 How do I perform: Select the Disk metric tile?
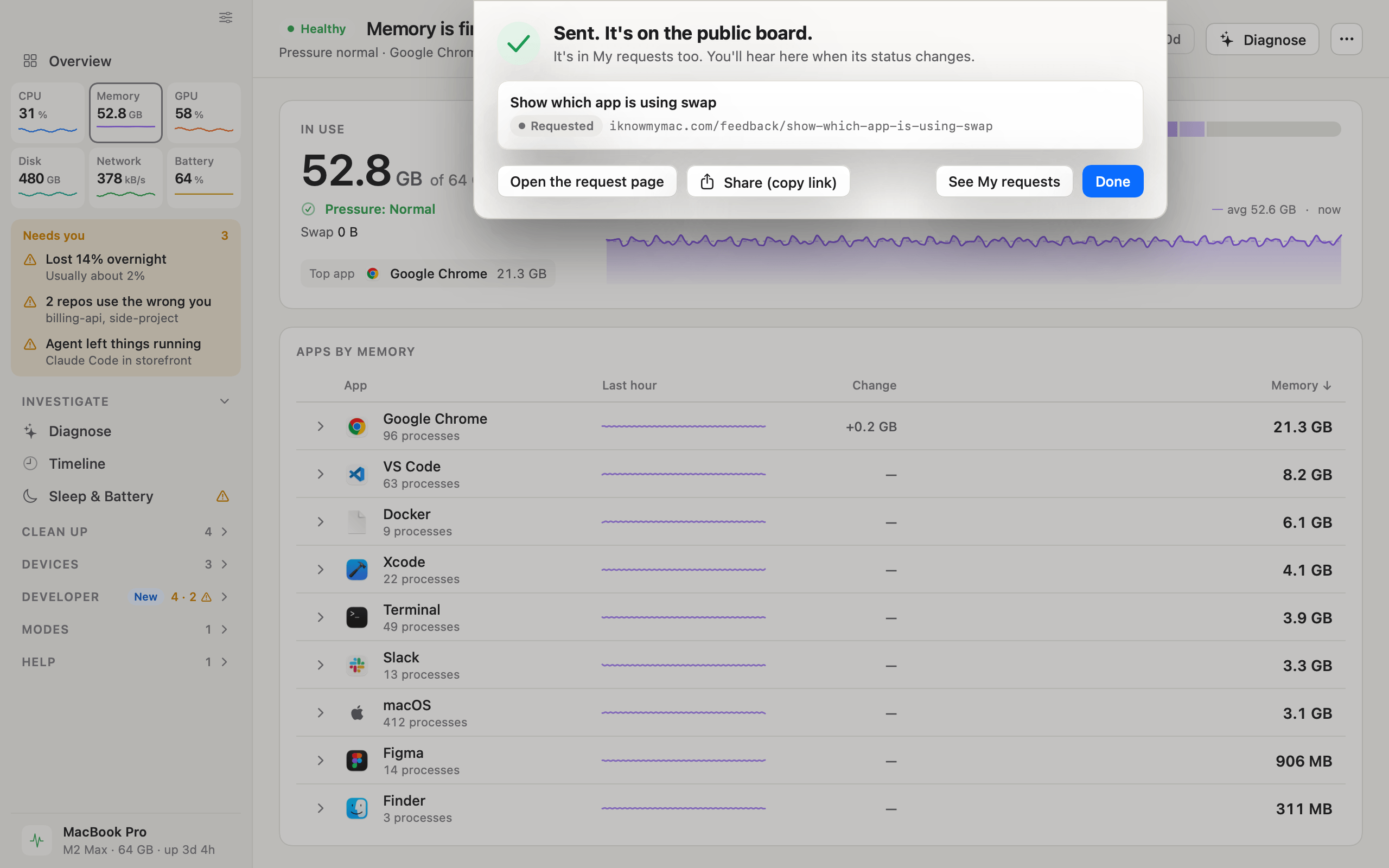point(48,177)
